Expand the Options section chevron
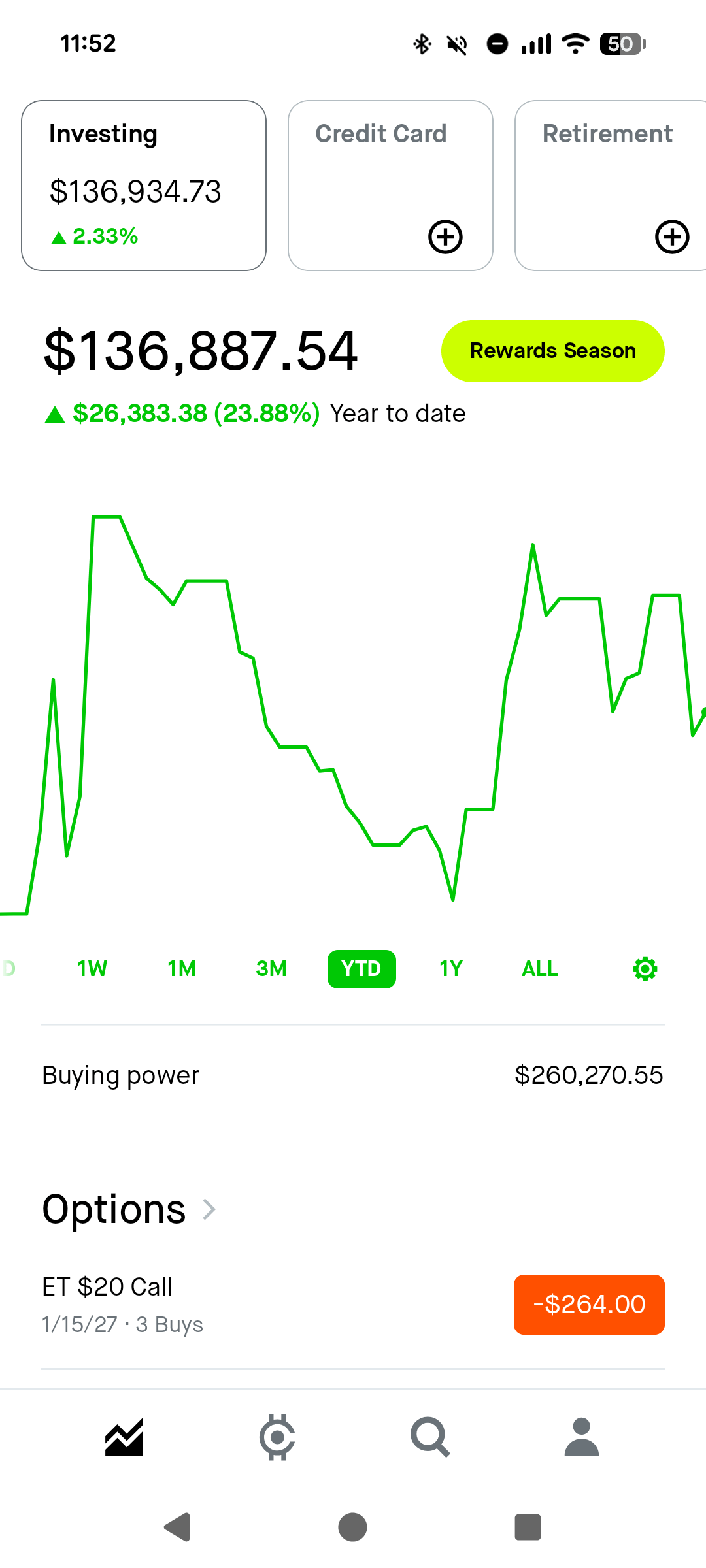The width and height of the screenshot is (706, 1568). [209, 1209]
